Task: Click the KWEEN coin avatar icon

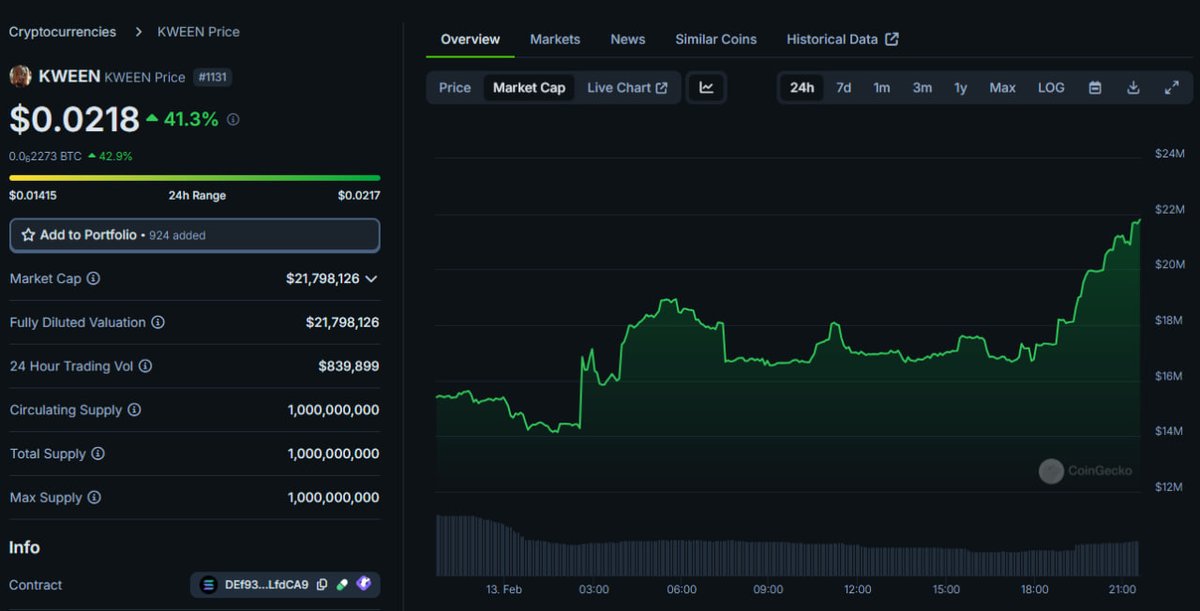Action: tap(20, 76)
